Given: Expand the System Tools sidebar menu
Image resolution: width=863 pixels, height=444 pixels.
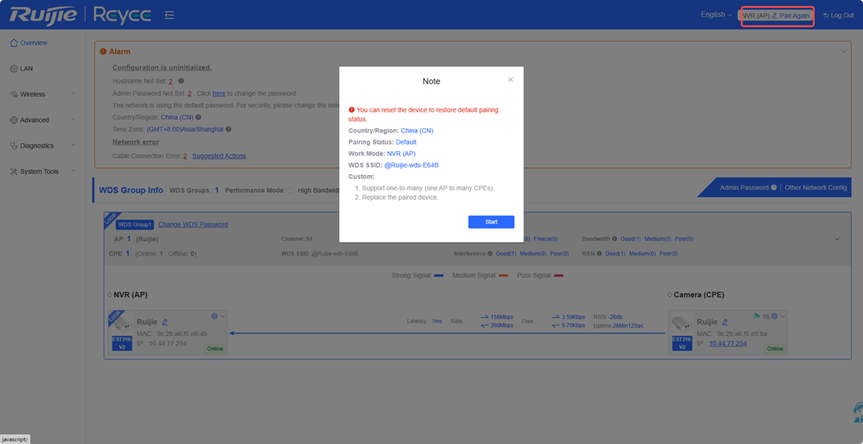Looking at the screenshot, I should click(x=40, y=171).
